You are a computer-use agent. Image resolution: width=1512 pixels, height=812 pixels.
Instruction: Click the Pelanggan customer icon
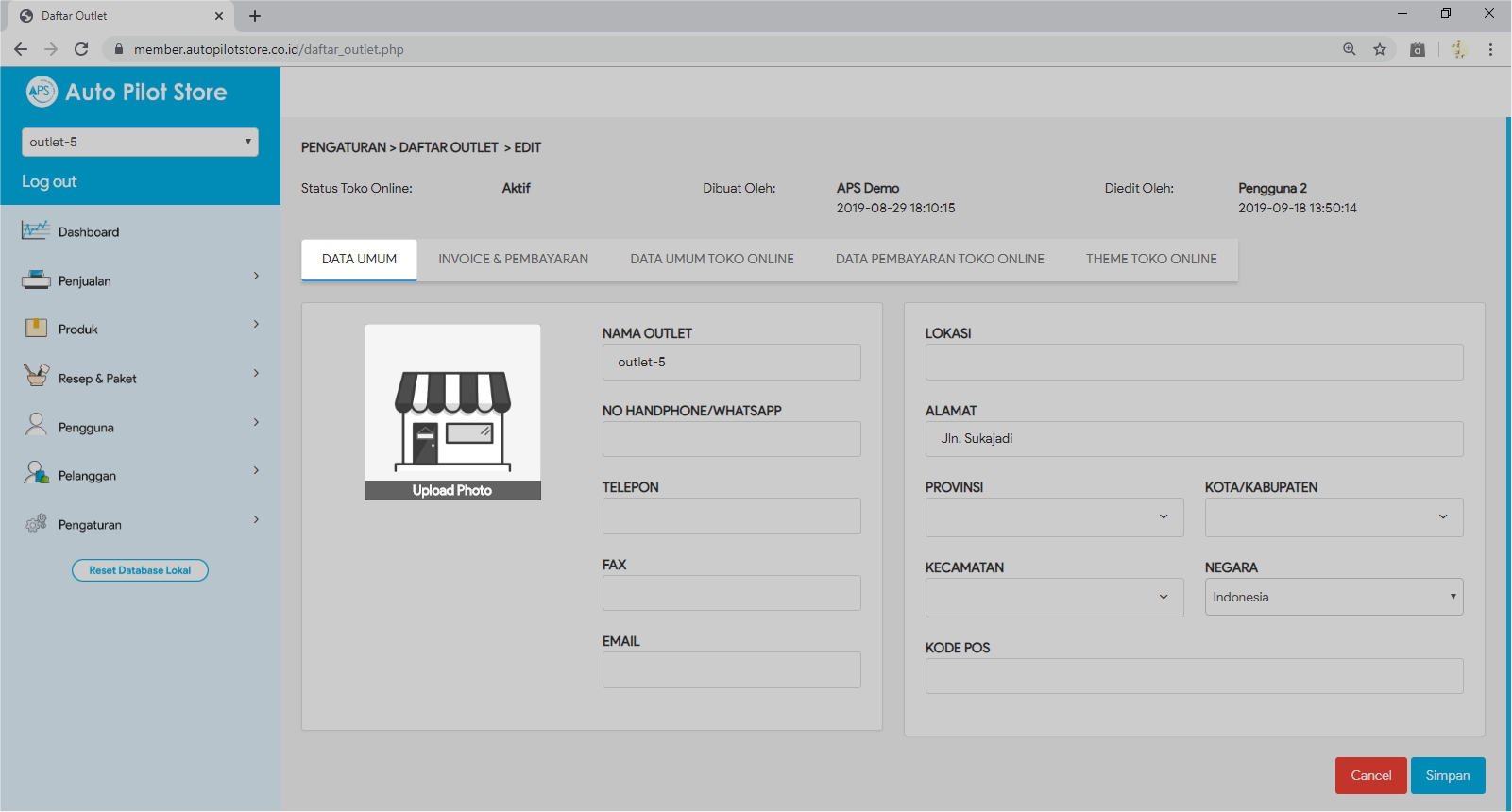coord(36,473)
